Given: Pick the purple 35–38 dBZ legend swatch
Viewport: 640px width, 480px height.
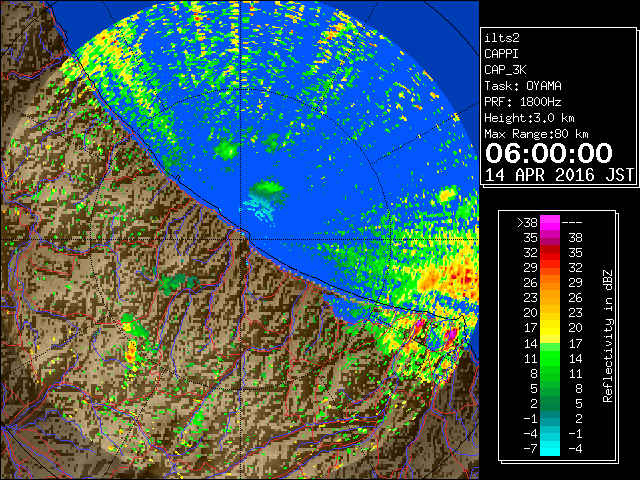Looking at the screenshot, I should (550, 238).
